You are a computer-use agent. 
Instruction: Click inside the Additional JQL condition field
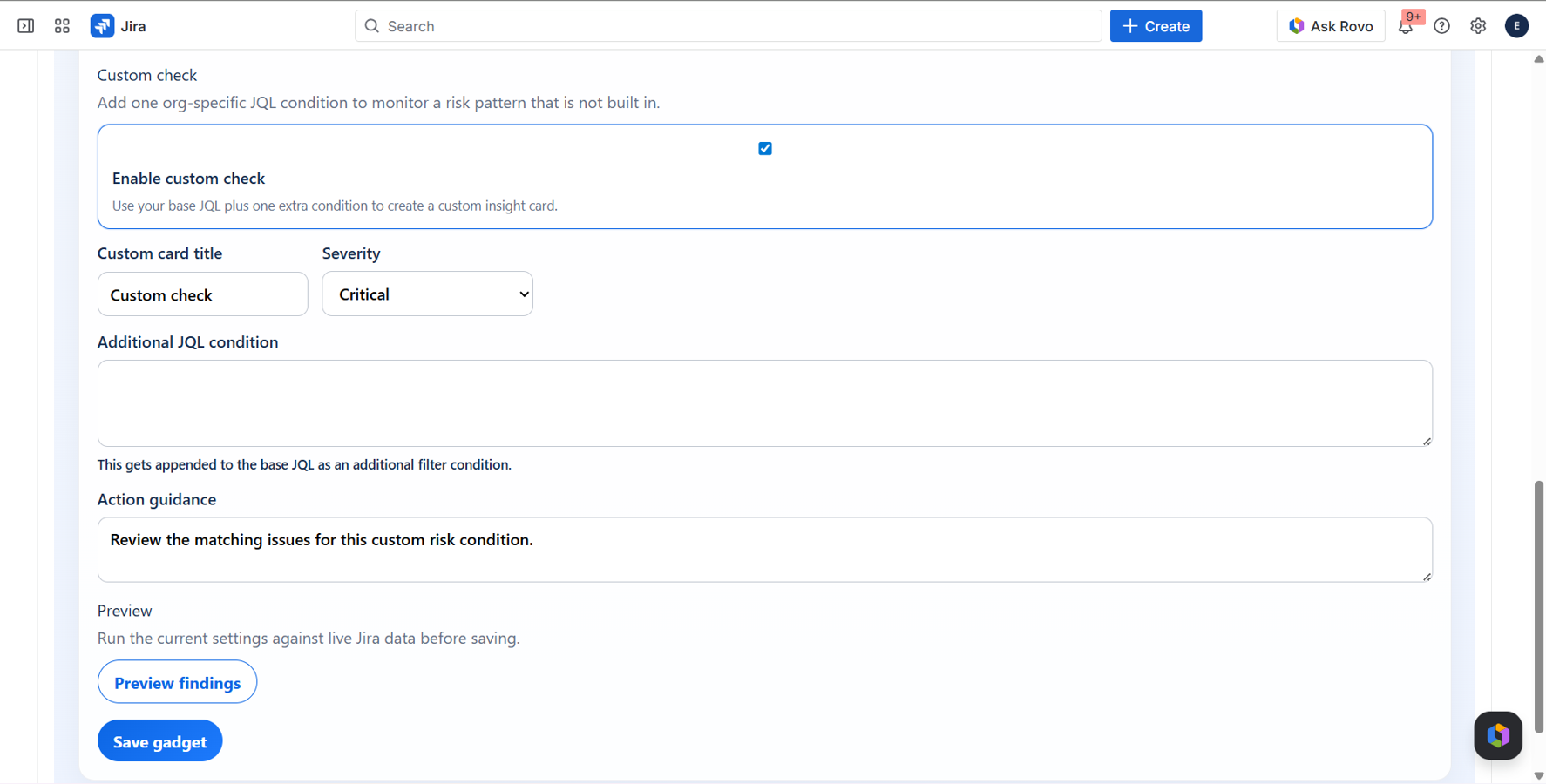764,402
